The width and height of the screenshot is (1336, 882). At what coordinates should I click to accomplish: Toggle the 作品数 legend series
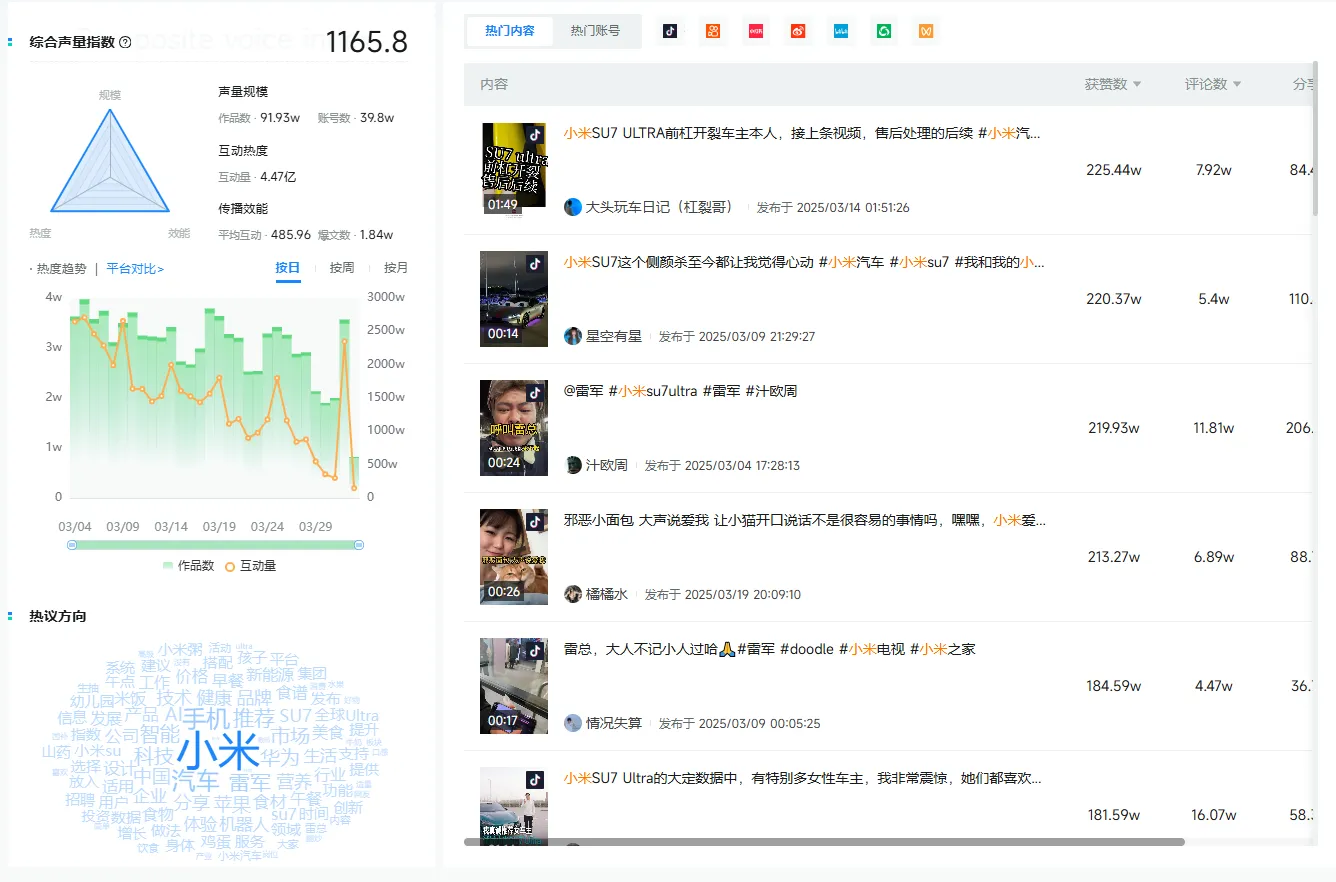pyautogui.click(x=188, y=566)
